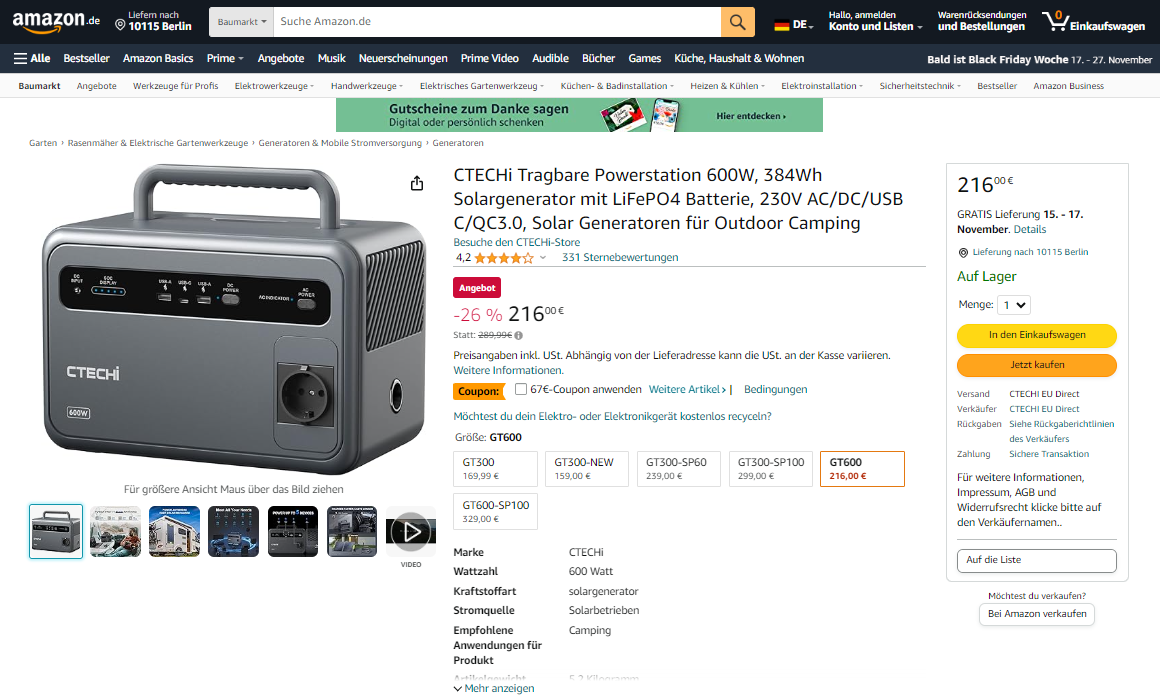Open the DE language selector

794,24
